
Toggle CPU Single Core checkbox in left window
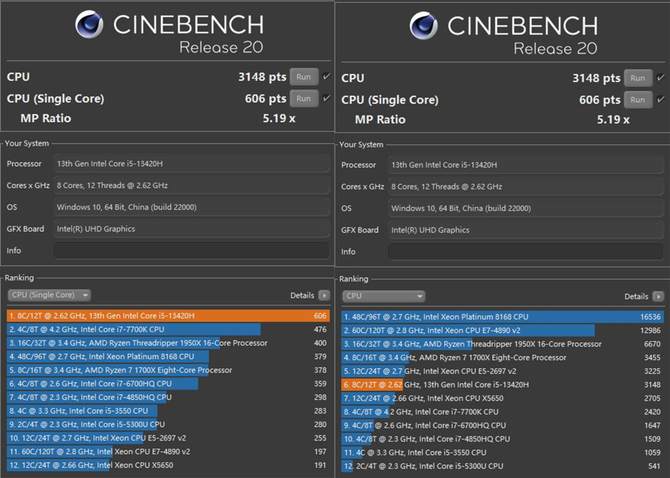tap(326, 98)
